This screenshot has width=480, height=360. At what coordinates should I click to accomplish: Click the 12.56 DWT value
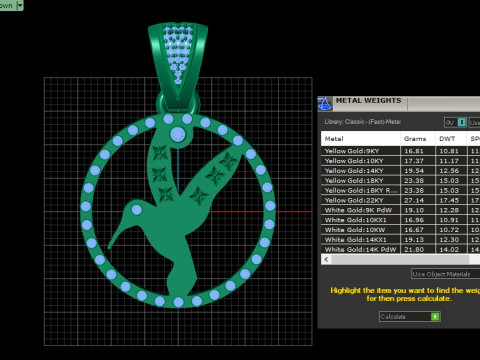coord(449,171)
